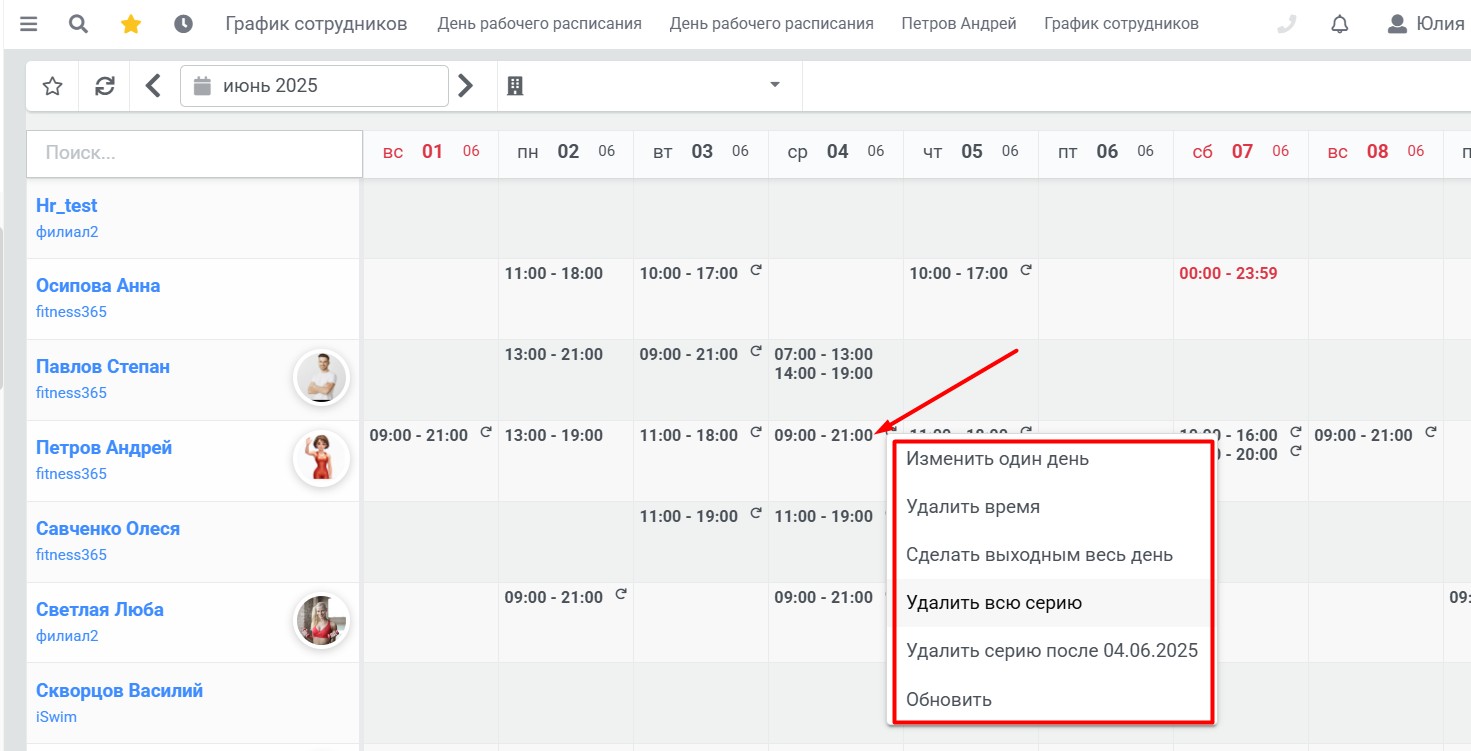Go to the next month with the right arrow
Image resolution: width=1471 pixels, height=751 pixels.
click(465, 86)
